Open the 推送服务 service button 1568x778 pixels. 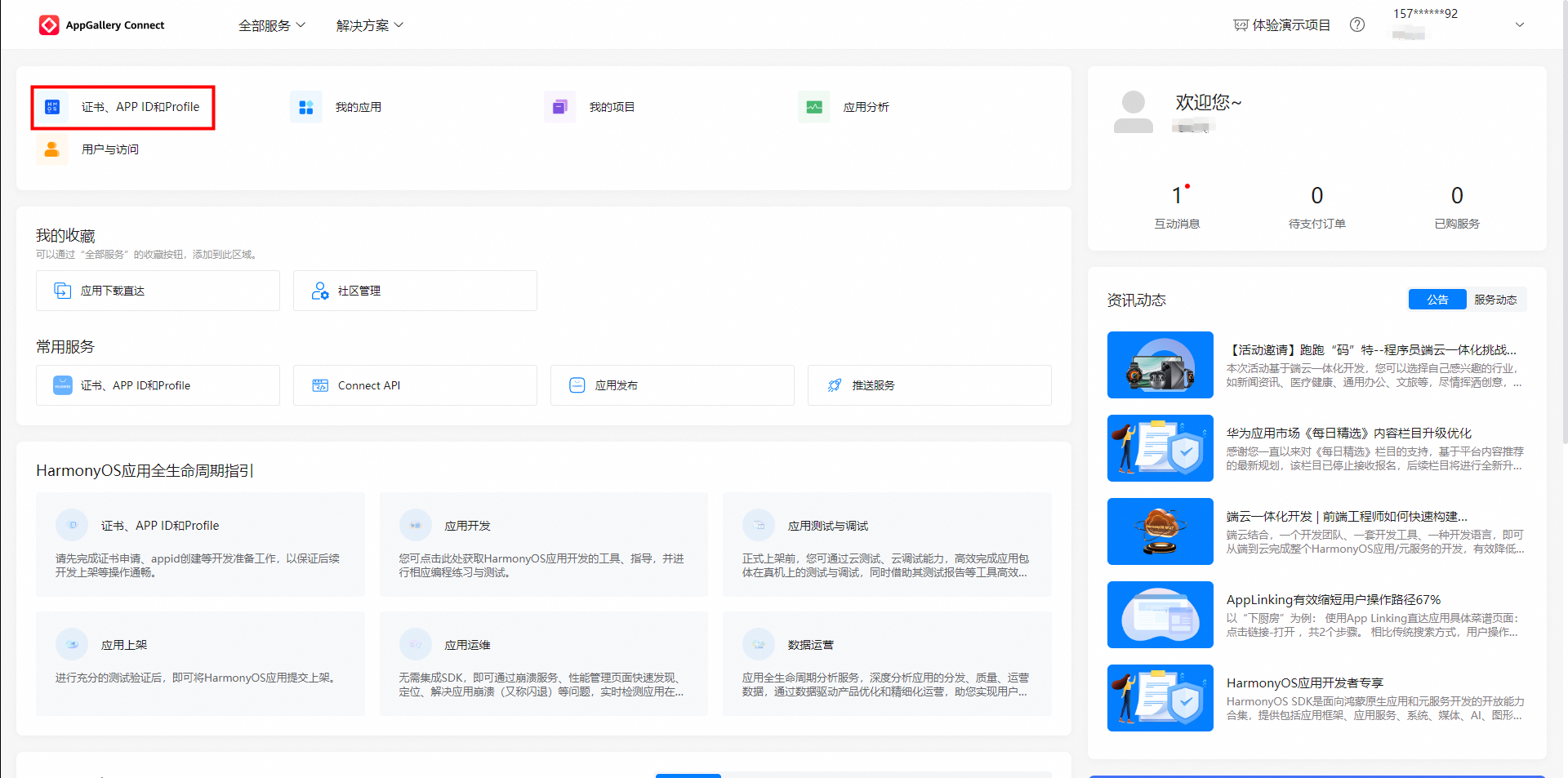pyautogui.click(x=929, y=385)
